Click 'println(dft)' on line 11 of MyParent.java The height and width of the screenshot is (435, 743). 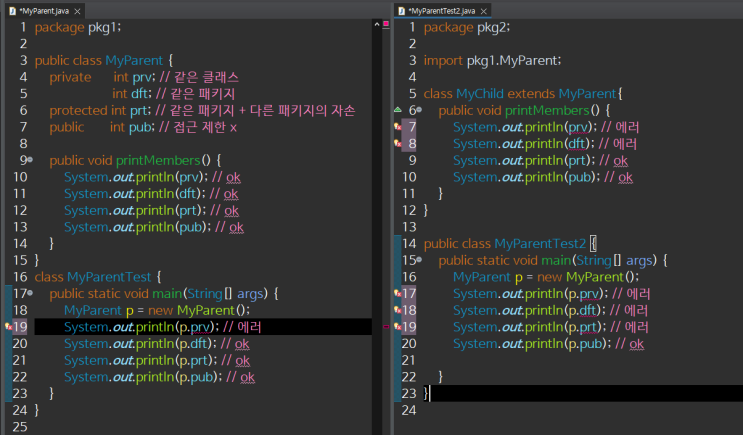pos(169,194)
